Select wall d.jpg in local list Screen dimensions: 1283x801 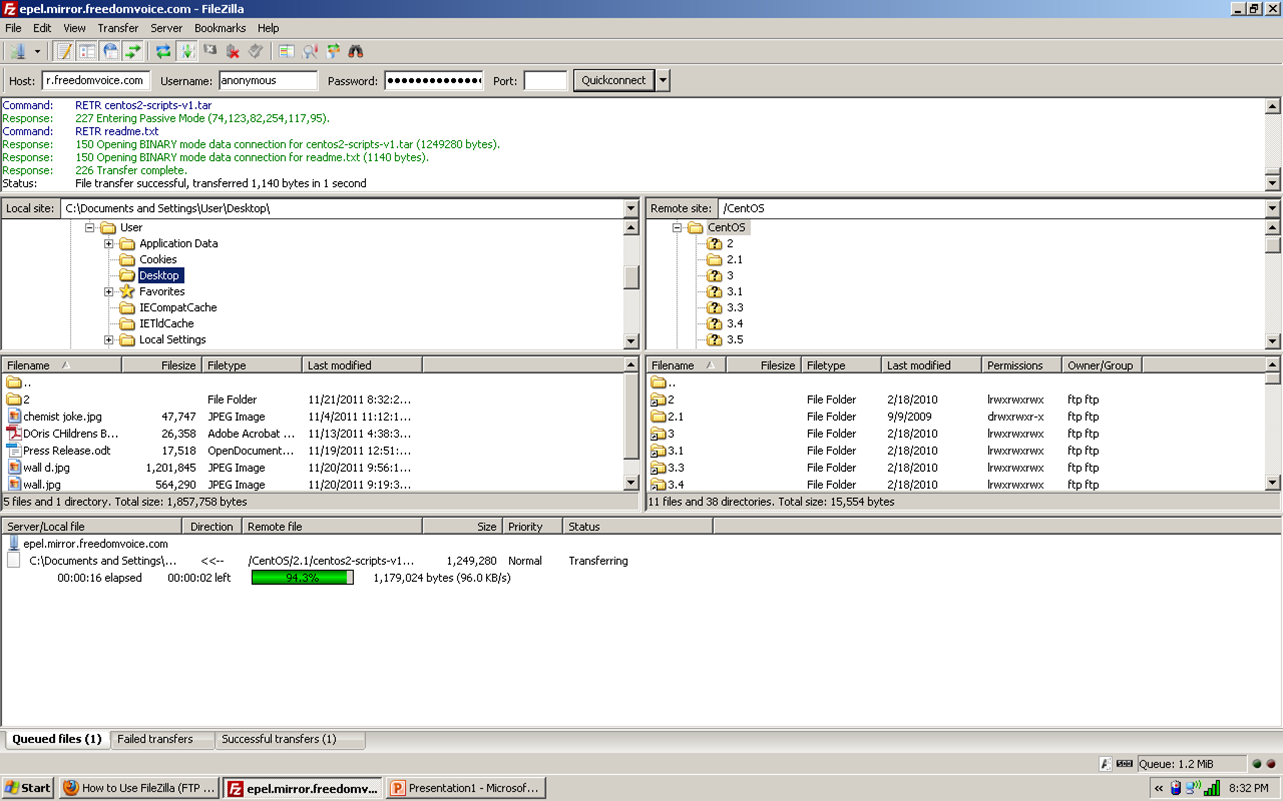pos(46,467)
